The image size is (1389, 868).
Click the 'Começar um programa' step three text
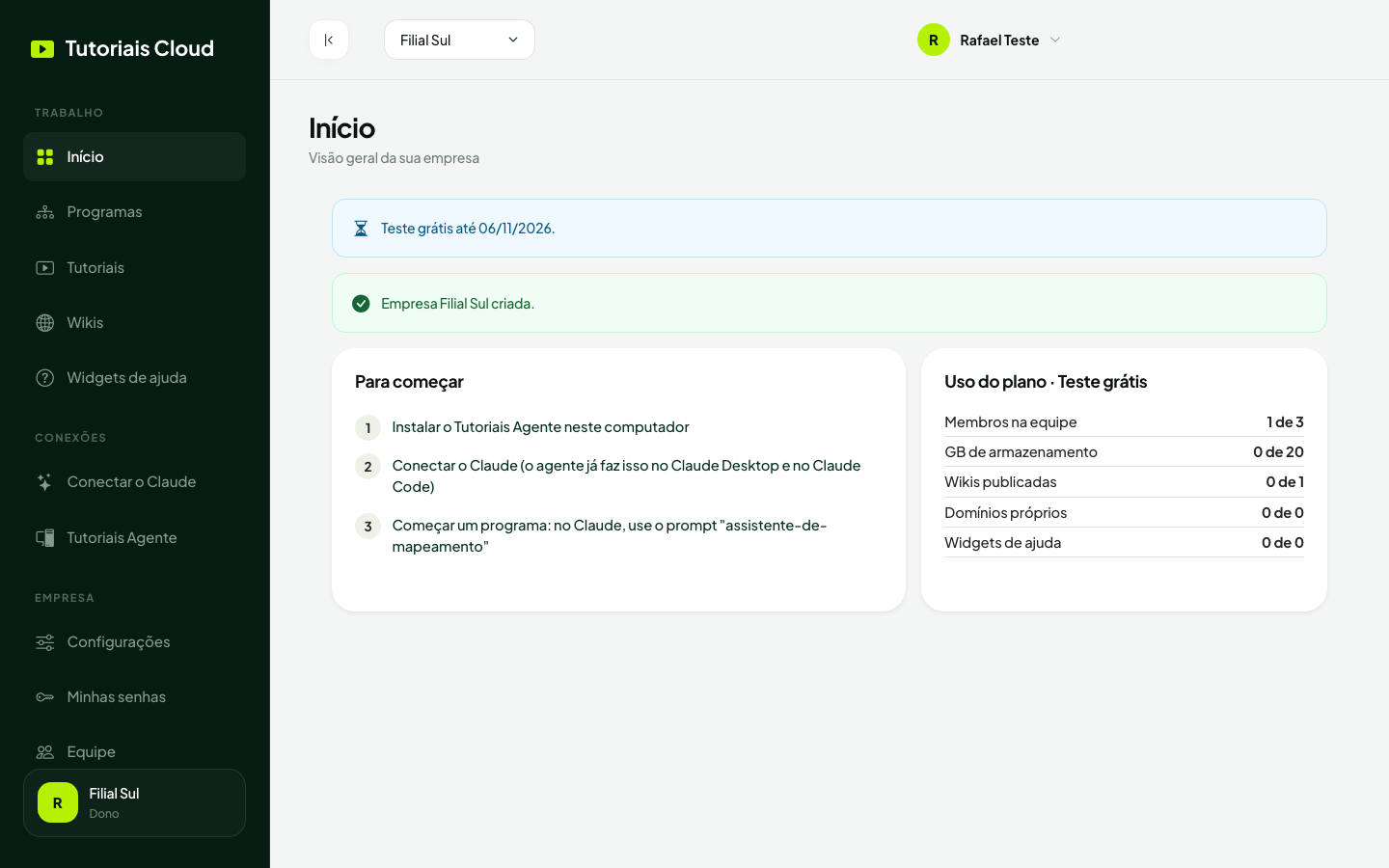pyautogui.click(x=609, y=536)
